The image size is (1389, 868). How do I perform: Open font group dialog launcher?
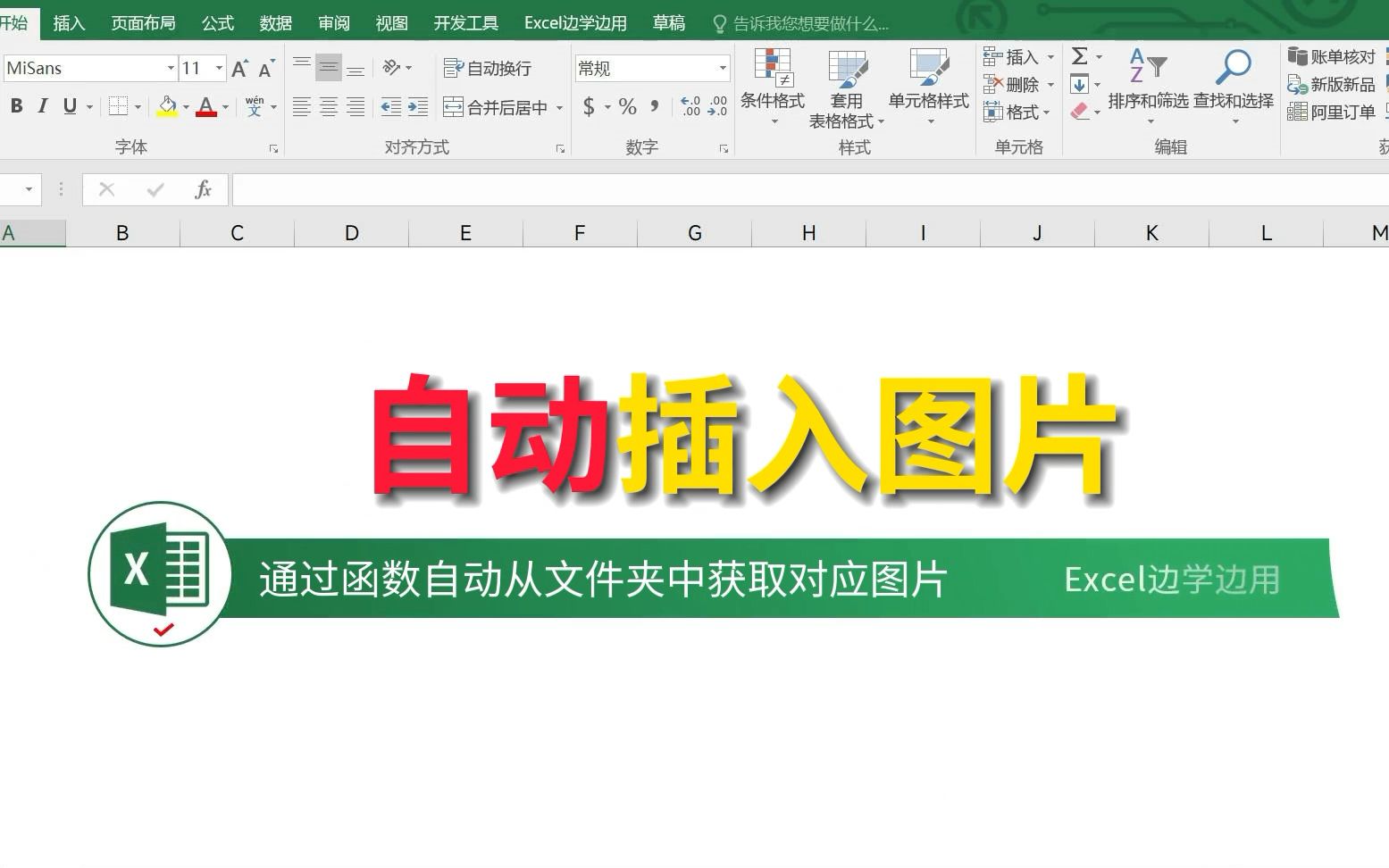coord(274,148)
